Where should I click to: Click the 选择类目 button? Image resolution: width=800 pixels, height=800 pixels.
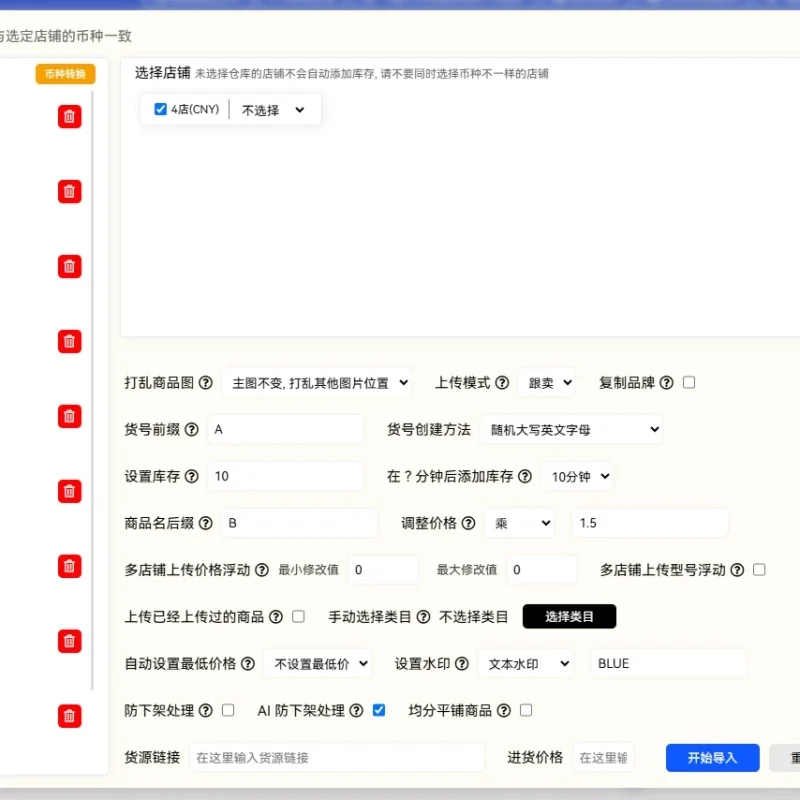click(x=569, y=616)
